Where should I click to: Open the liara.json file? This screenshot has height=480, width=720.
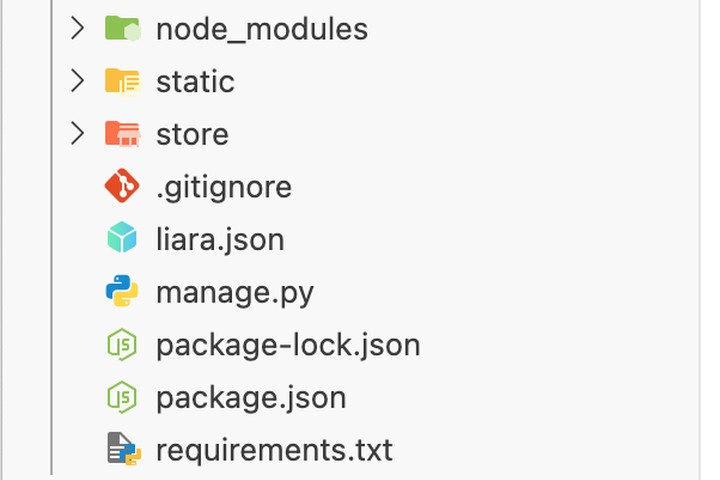point(220,240)
